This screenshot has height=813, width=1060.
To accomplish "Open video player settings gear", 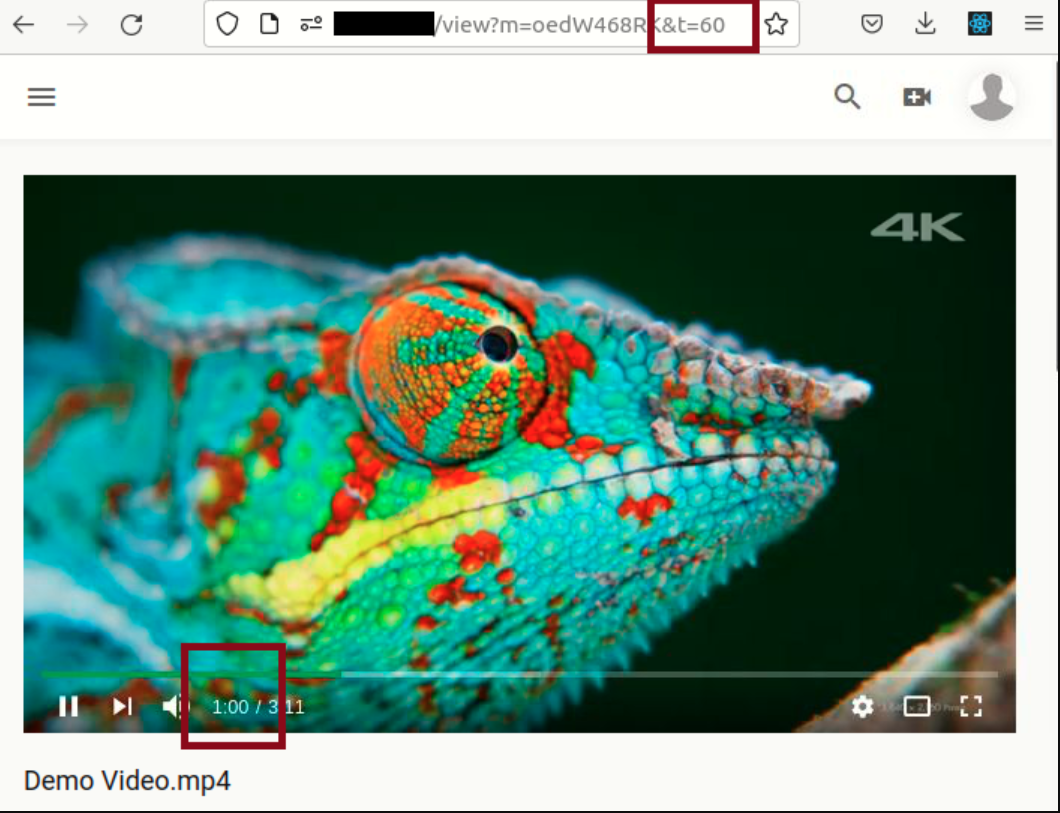I will click(862, 707).
